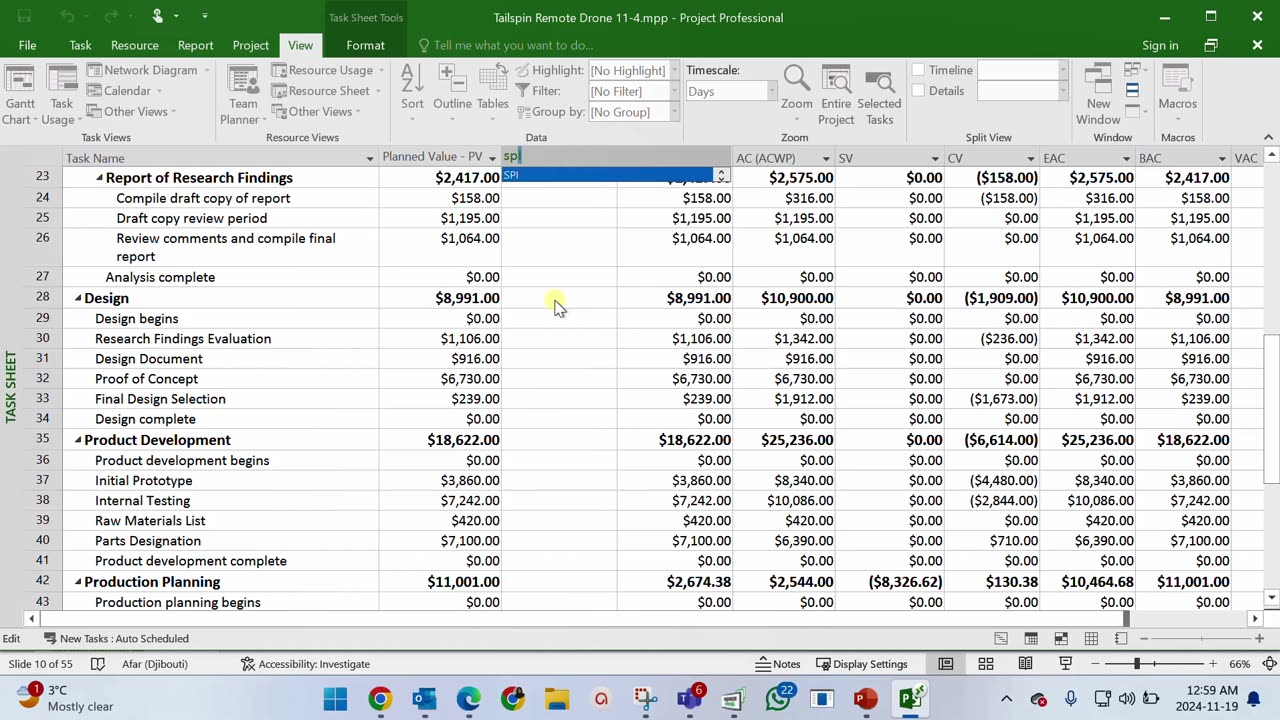Switch to the Resource ribbon tab
This screenshot has height=720, width=1280.
(134, 45)
